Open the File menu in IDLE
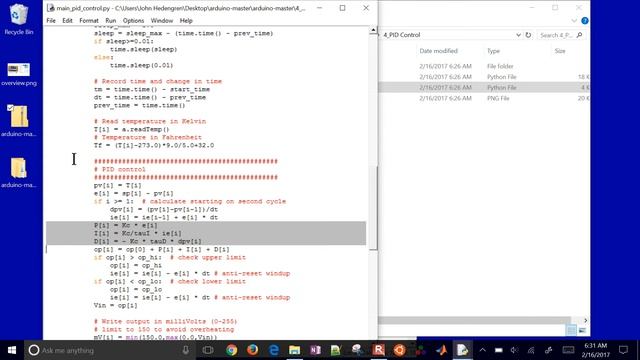The image size is (640, 360). [x=51, y=20]
